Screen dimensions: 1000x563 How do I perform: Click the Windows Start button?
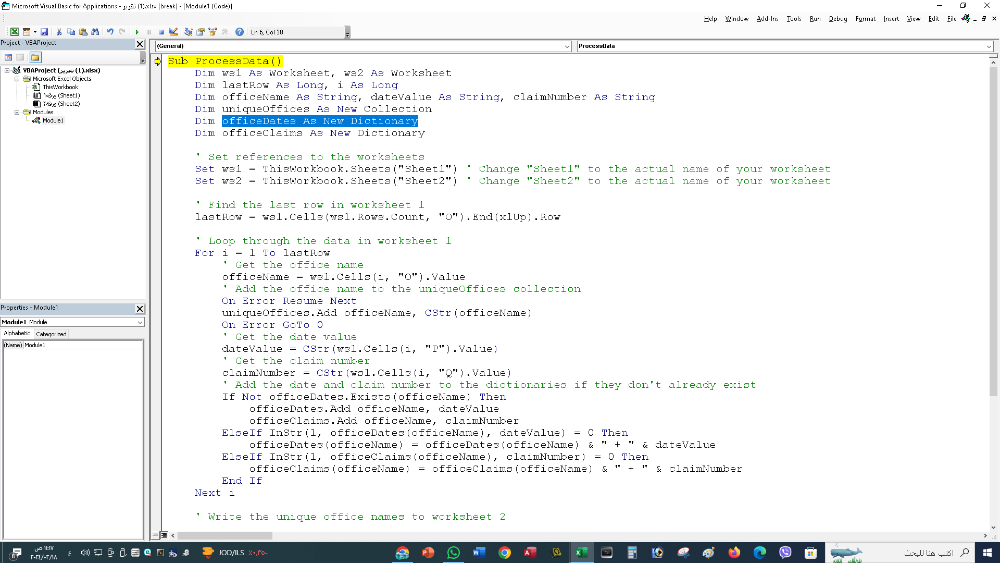click(987, 553)
